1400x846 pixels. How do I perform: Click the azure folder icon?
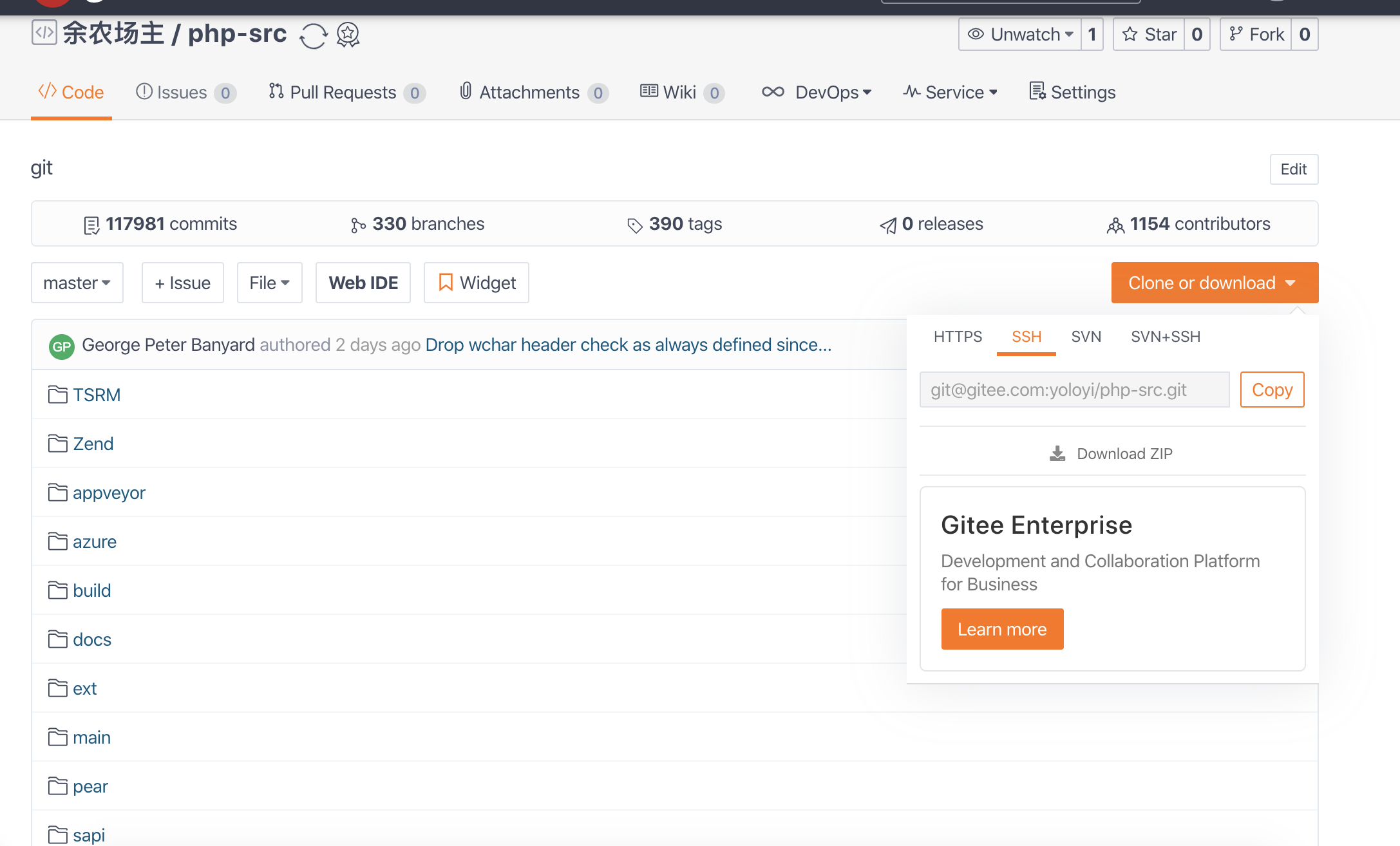pyautogui.click(x=58, y=541)
